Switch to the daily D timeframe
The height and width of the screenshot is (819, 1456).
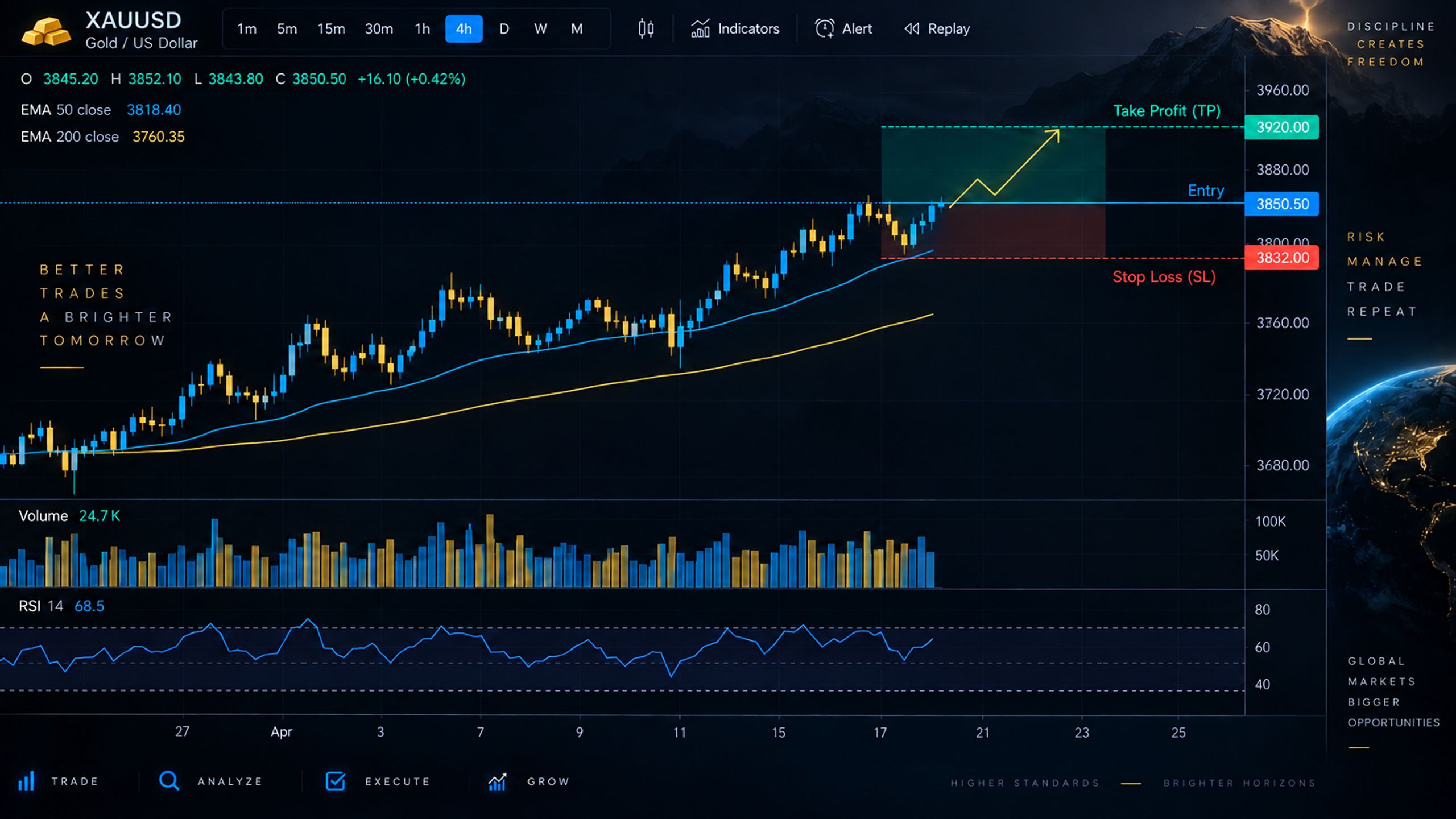[x=504, y=29]
